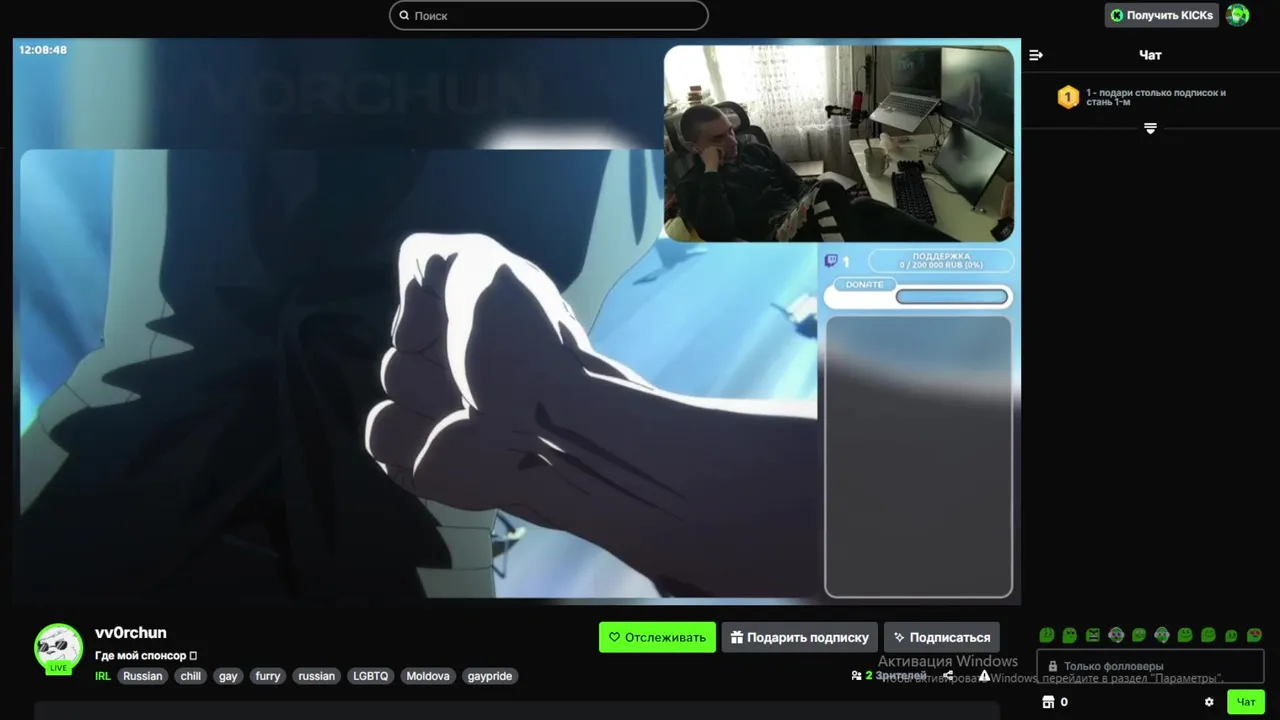Screen dimensions: 1280x720
Task: Open the chat shop icon
Action: 1048,702
